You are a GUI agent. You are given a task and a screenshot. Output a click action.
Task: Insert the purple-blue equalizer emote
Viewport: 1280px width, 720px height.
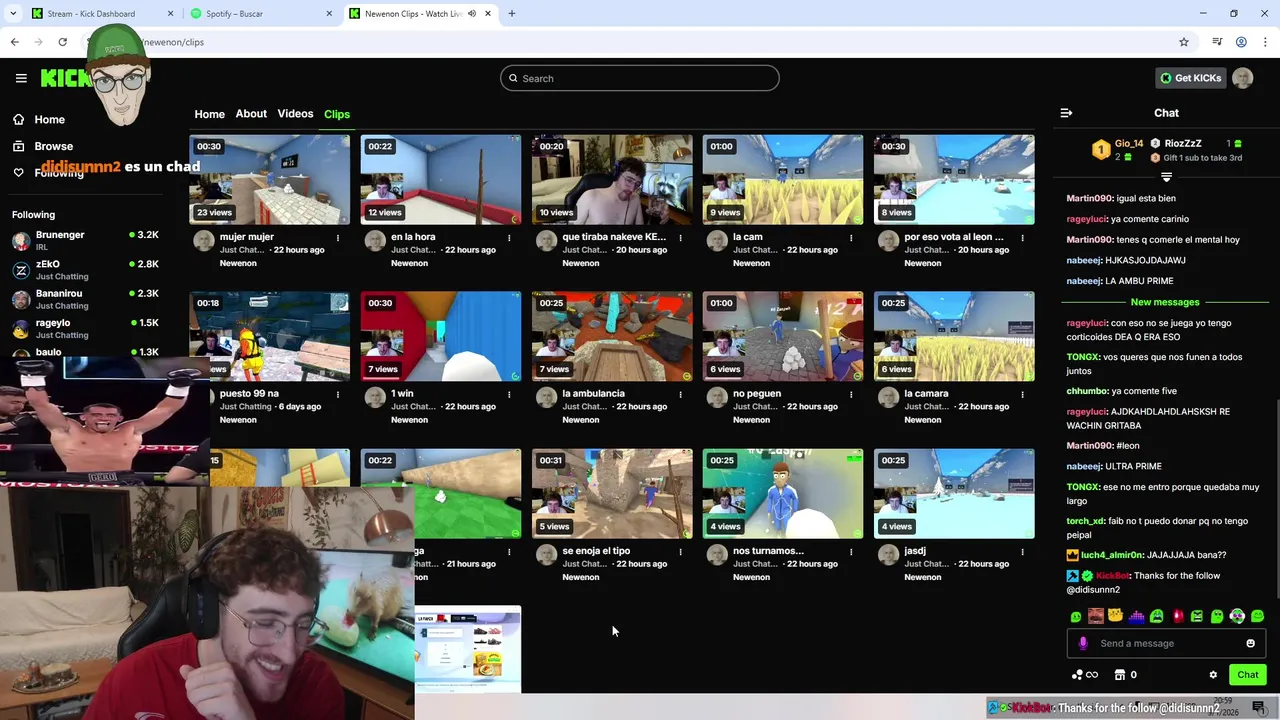1136,616
